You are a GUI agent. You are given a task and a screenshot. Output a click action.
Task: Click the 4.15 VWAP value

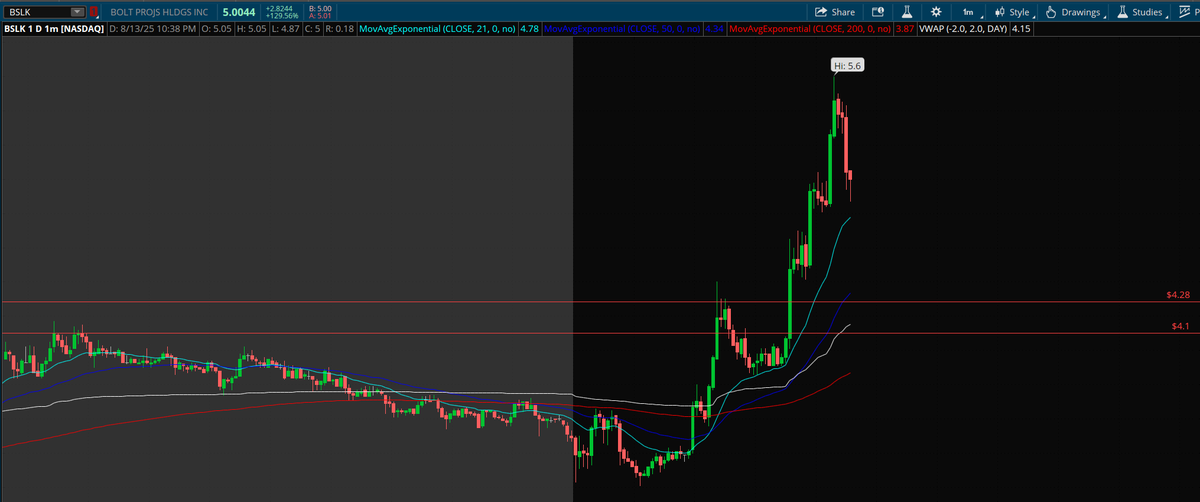click(x=1020, y=30)
